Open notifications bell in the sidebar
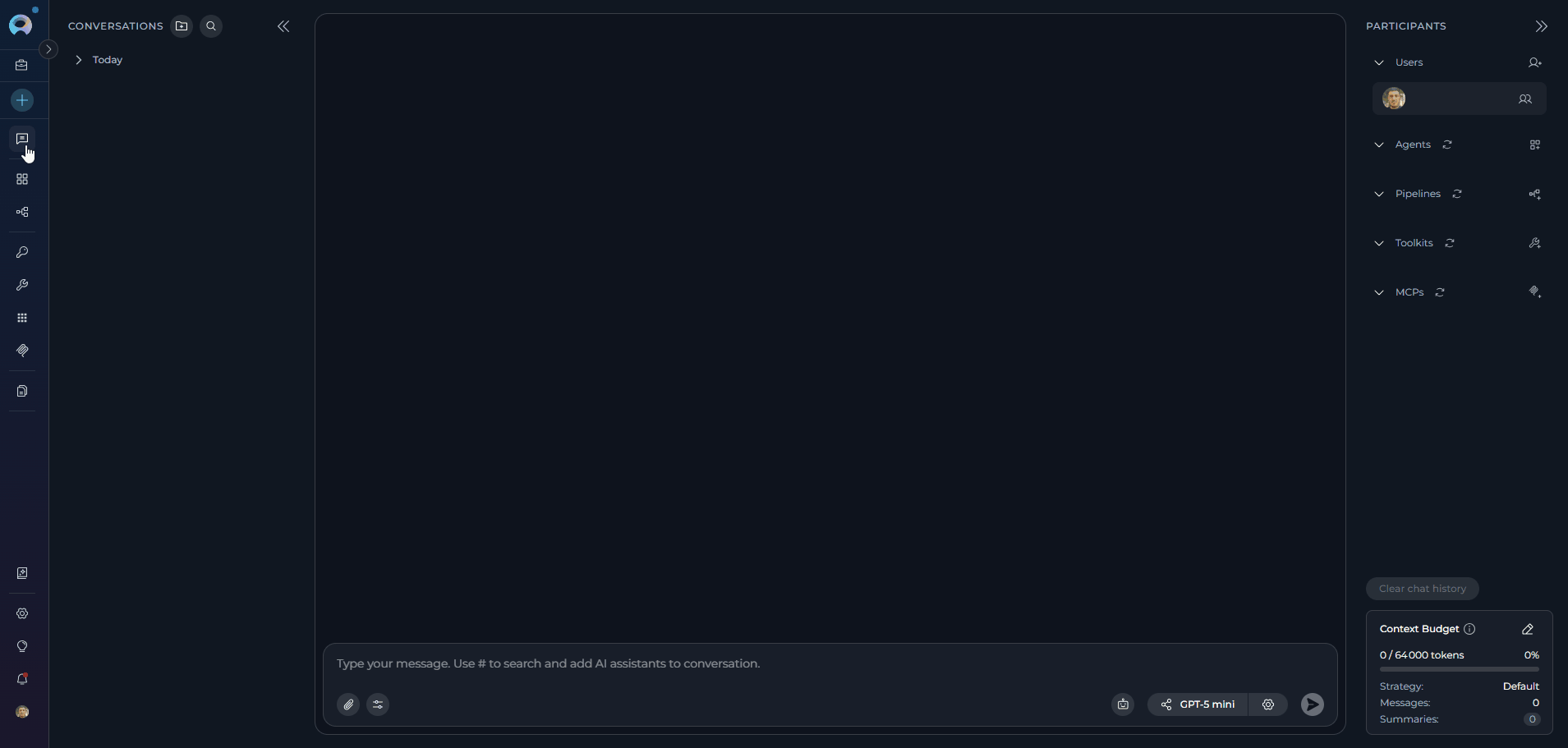Screen dimensions: 1568x748 22,679
